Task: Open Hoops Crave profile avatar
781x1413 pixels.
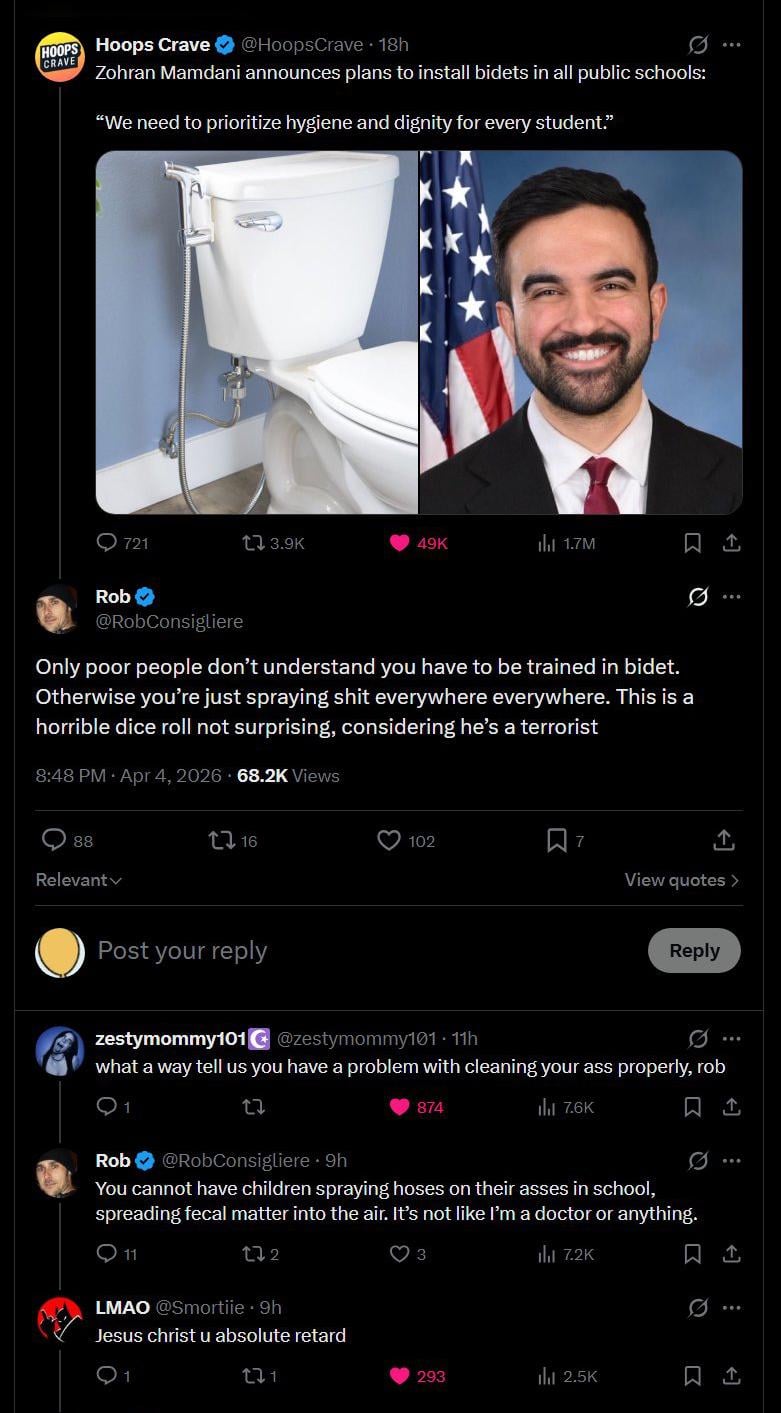Action: click(60, 56)
